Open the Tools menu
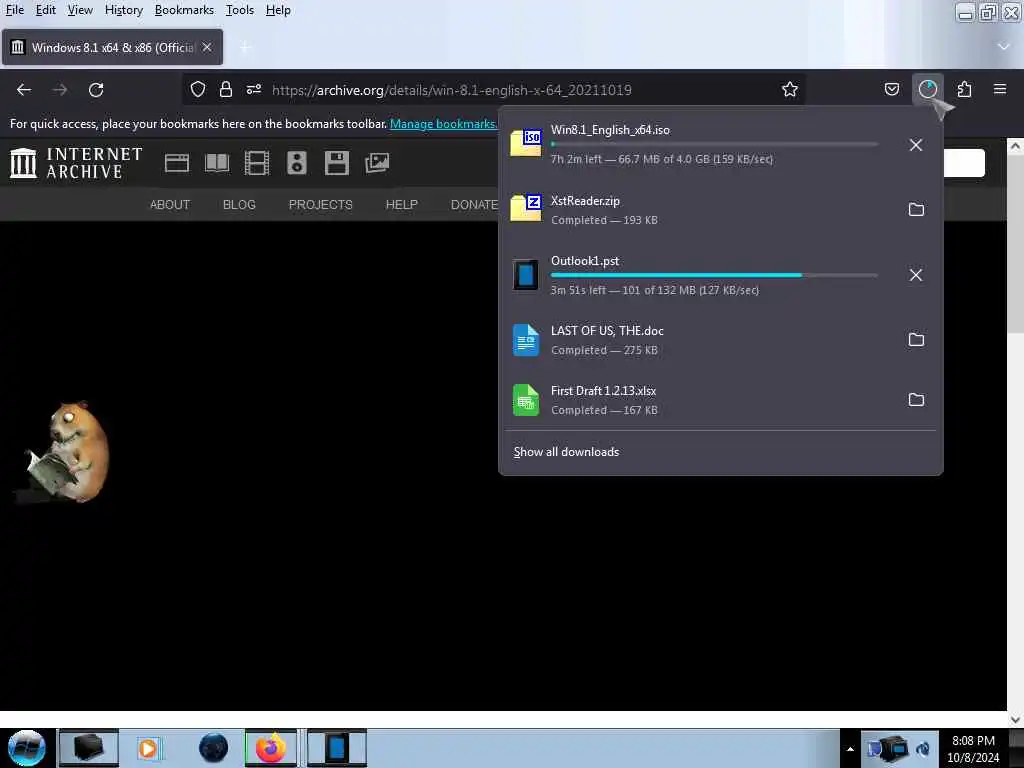1024x768 pixels. tap(240, 10)
